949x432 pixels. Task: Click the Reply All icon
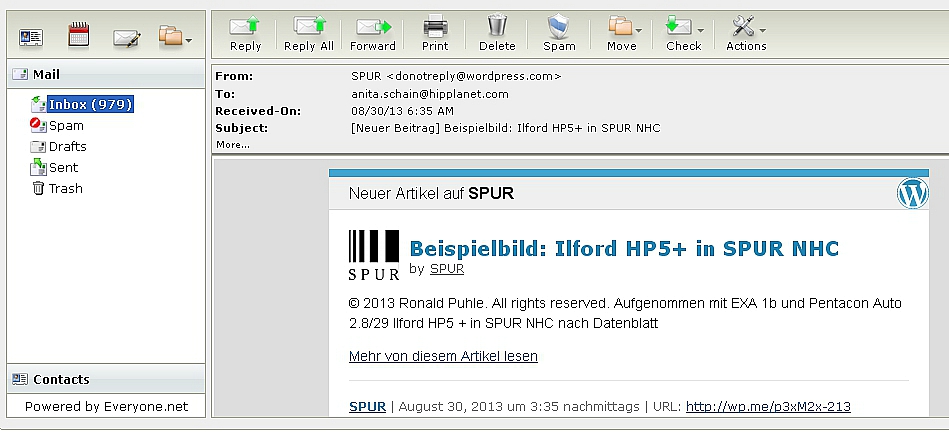(308, 32)
